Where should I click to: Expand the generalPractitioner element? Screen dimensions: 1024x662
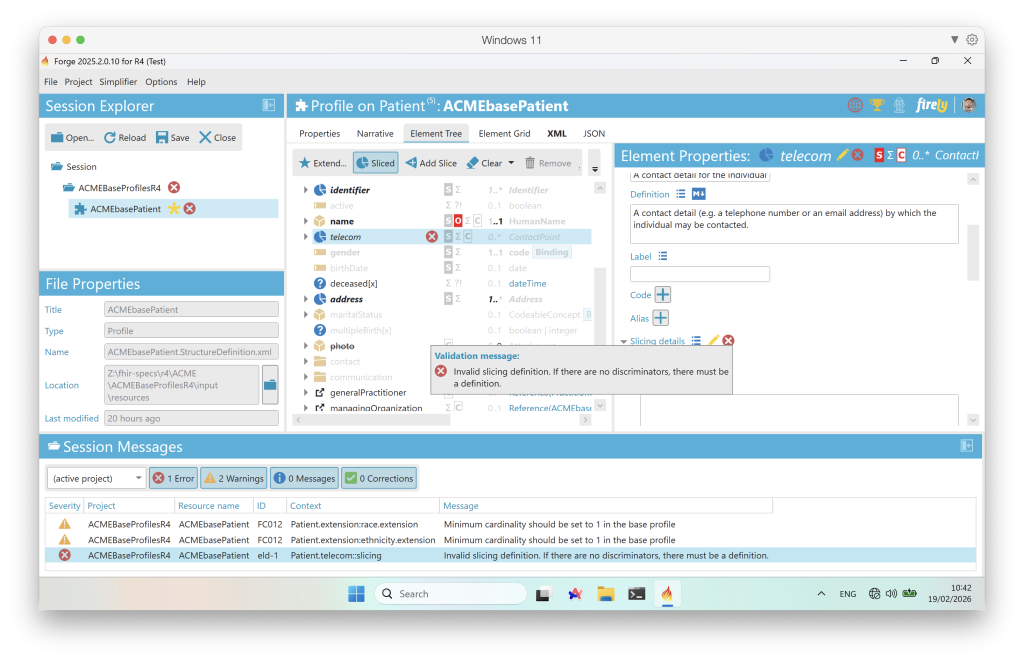point(306,392)
